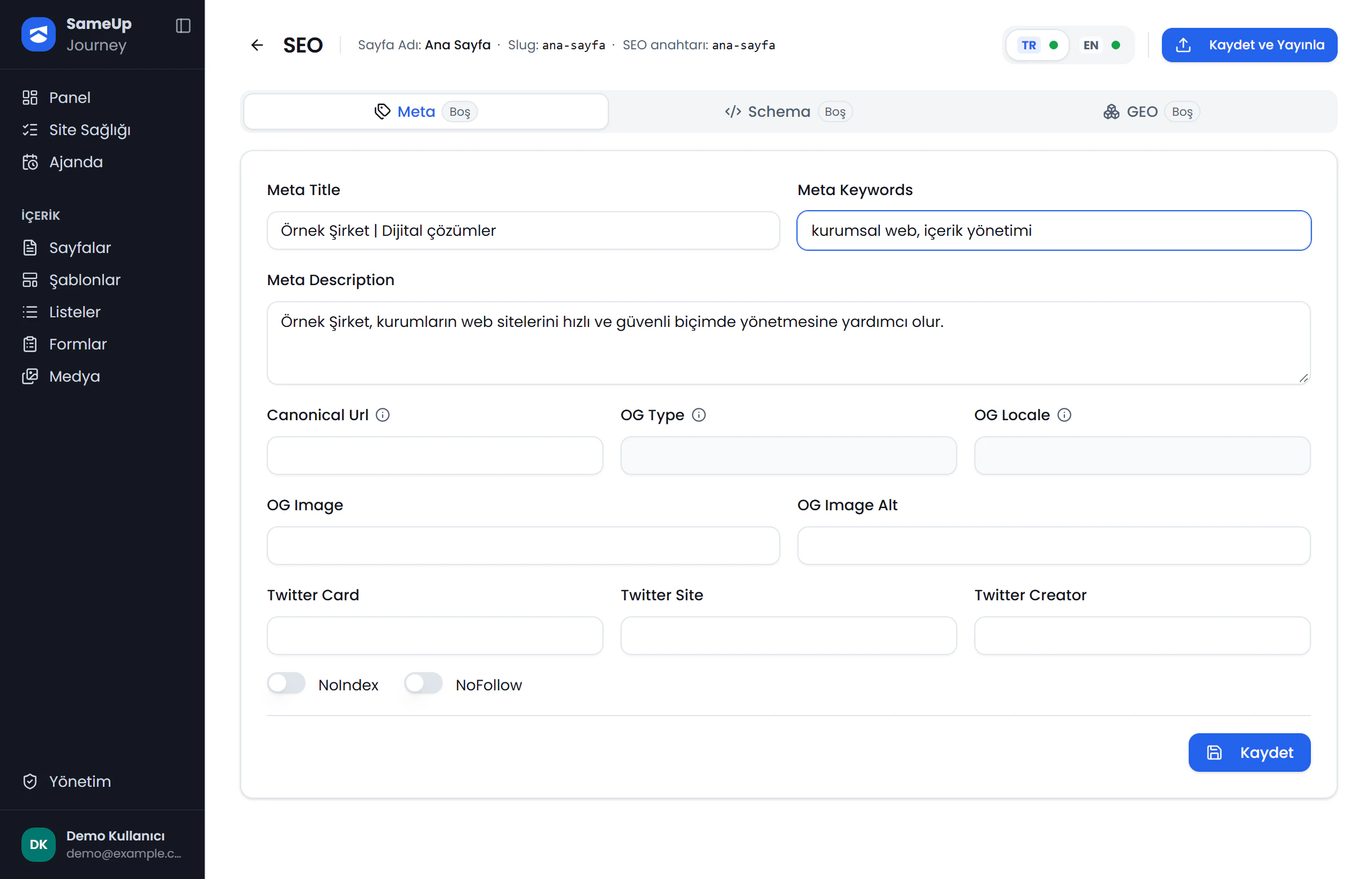Toggle the NoFollow switch
This screenshot has height=879, width=1372.
point(423,683)
